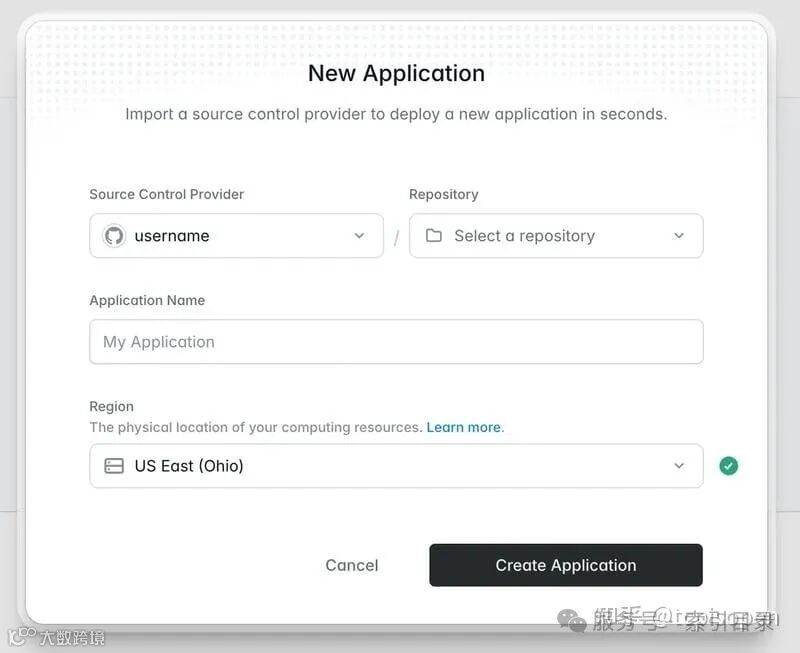Viewport: 800px width, 653px height.
Task: Click the GitHub logo icon beside username
Action: [114, 236]
